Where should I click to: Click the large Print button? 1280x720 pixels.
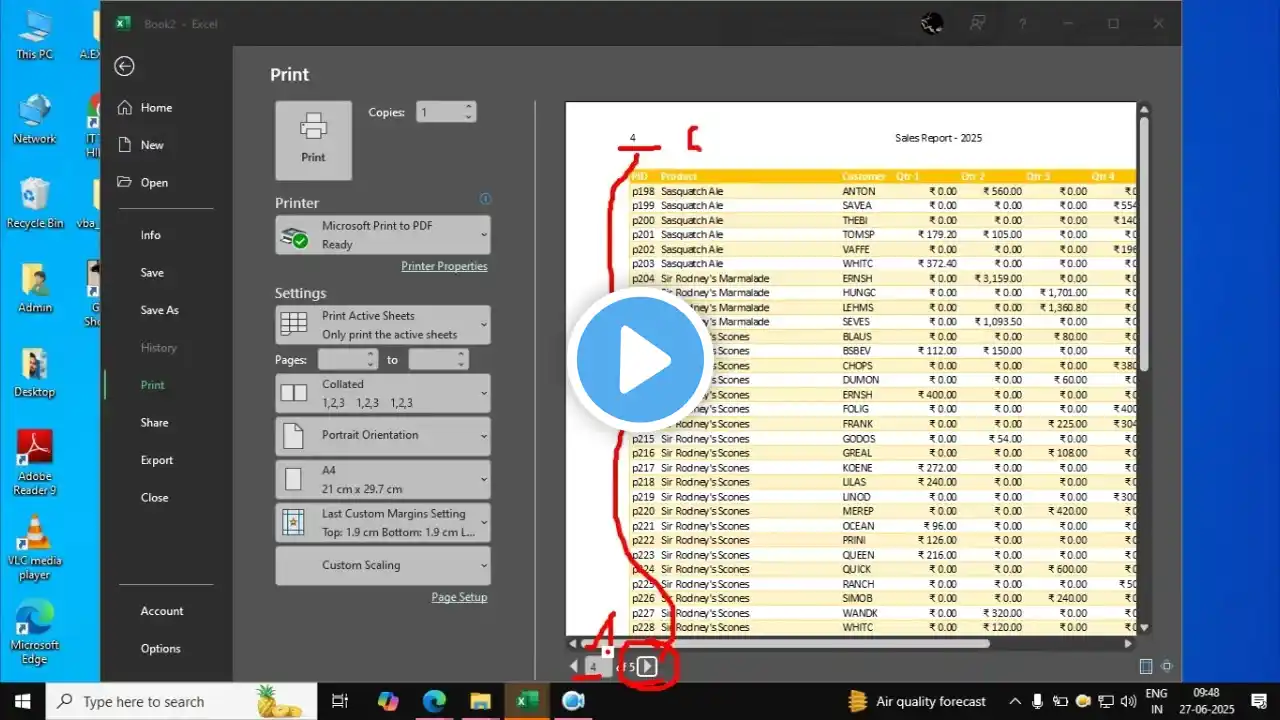coord(313,140)
